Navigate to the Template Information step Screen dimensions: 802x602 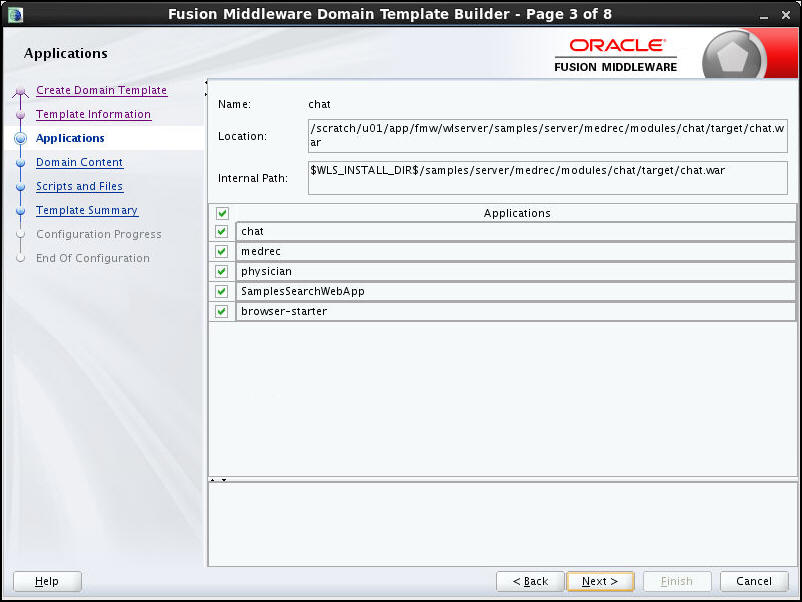(93, 114)
